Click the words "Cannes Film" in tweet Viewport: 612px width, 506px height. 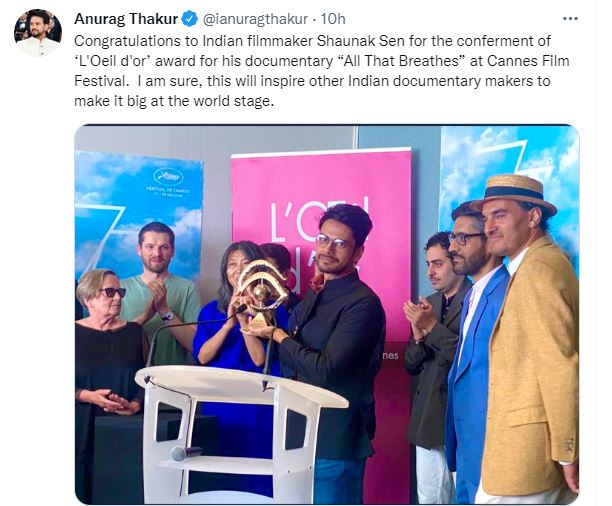pos(528,61)
